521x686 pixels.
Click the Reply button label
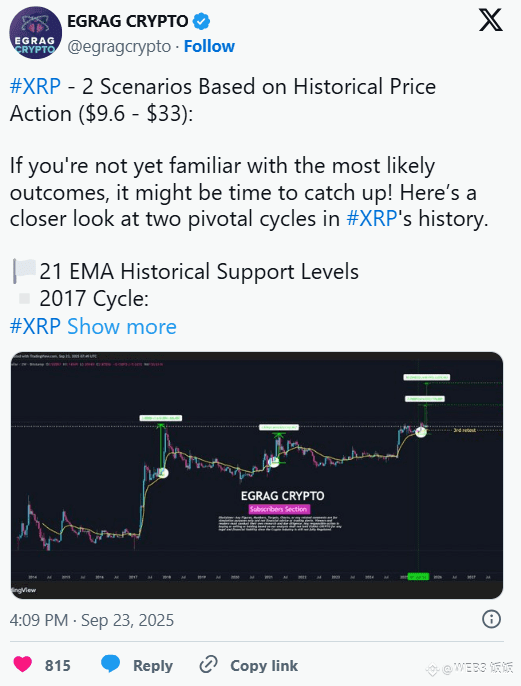153,665
